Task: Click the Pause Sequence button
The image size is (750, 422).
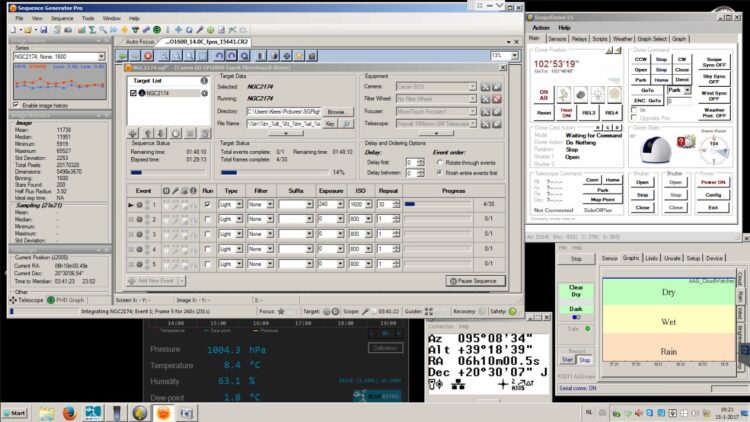Action: click(475, 281)
